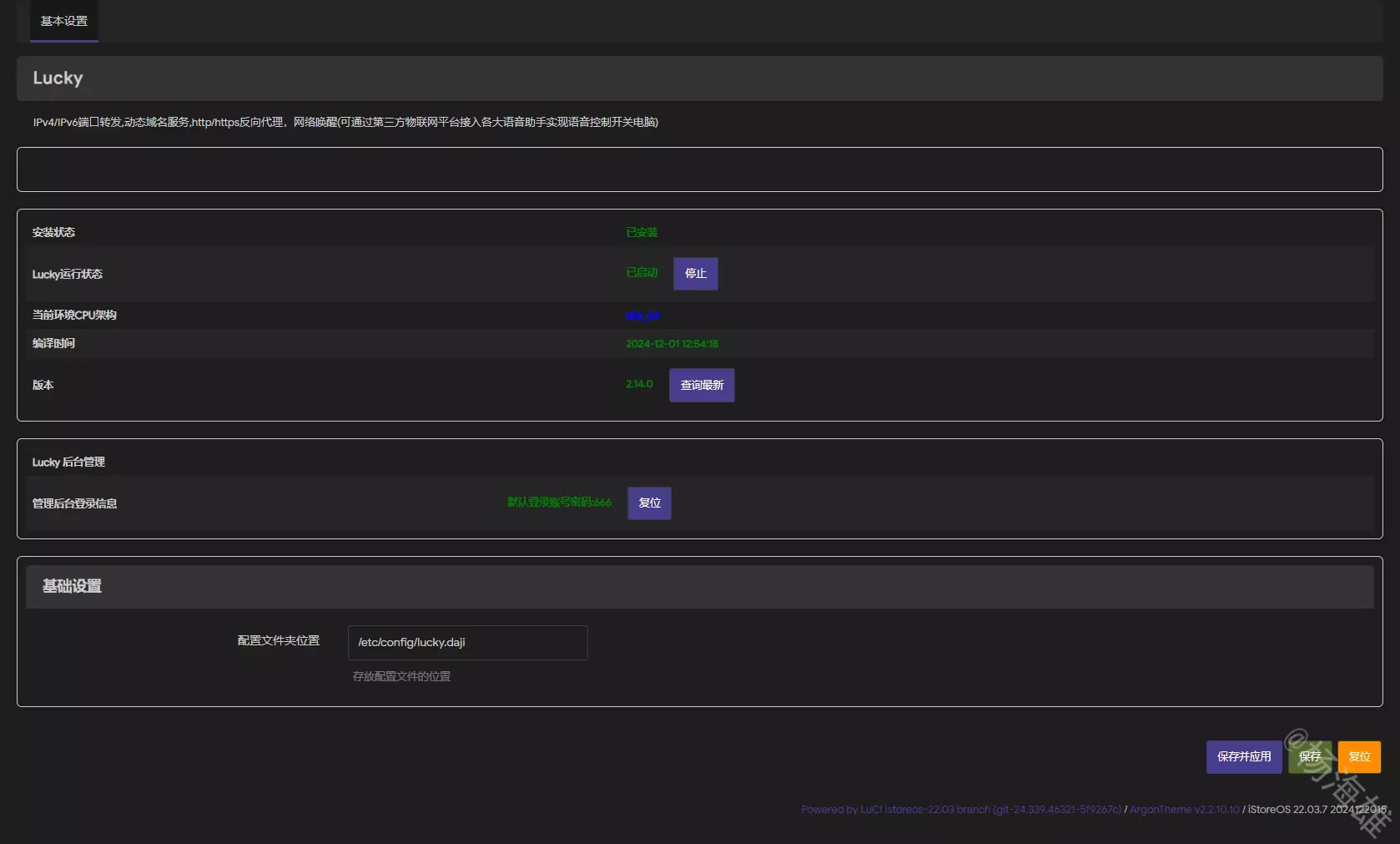Switch to the 基本设置 tab
This screenshot has width=1400, height=844.
pyautogui.click(x=64, y=21)
